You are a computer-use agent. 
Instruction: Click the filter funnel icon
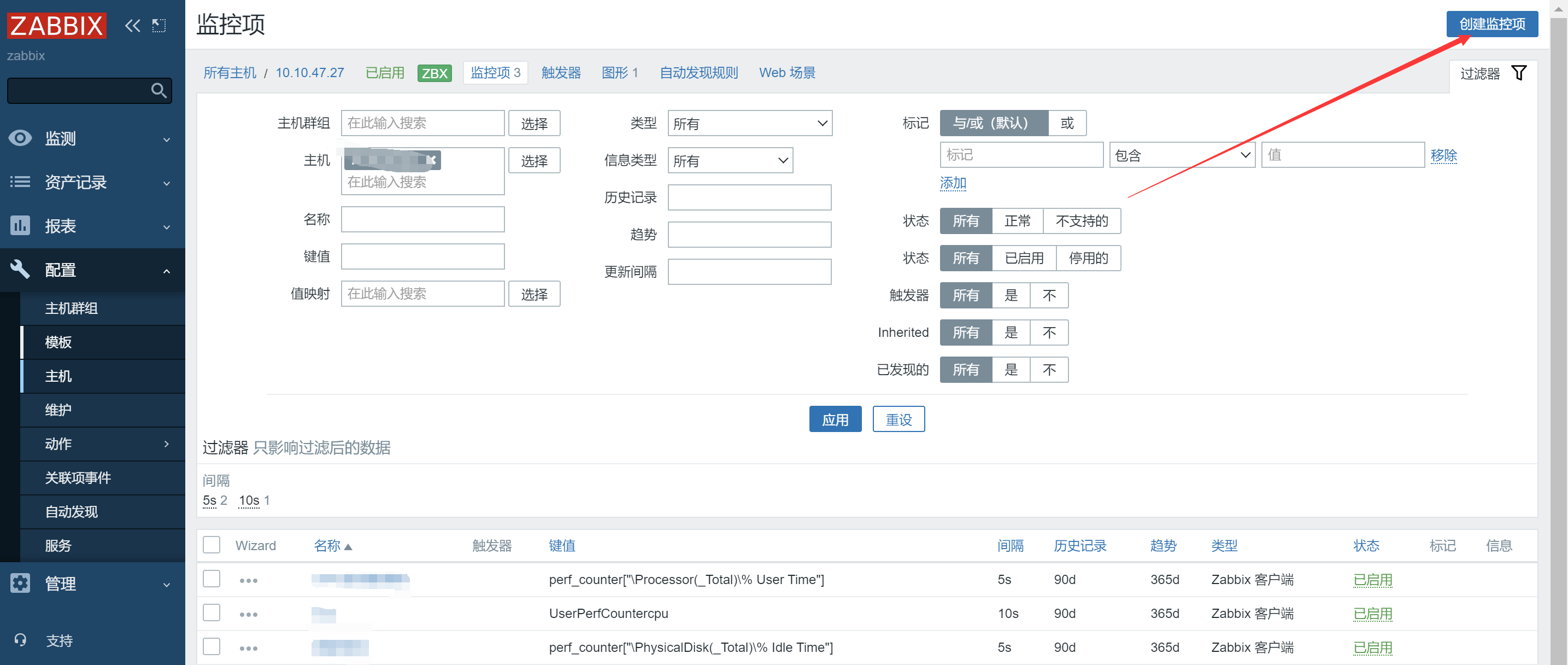tap(1519, 73)
